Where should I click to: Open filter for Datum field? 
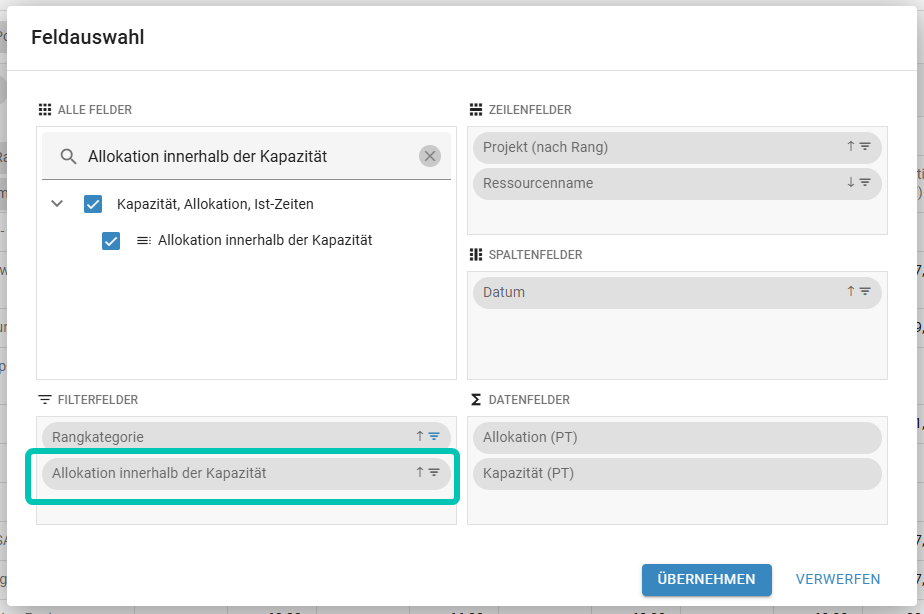click(865, 291)
